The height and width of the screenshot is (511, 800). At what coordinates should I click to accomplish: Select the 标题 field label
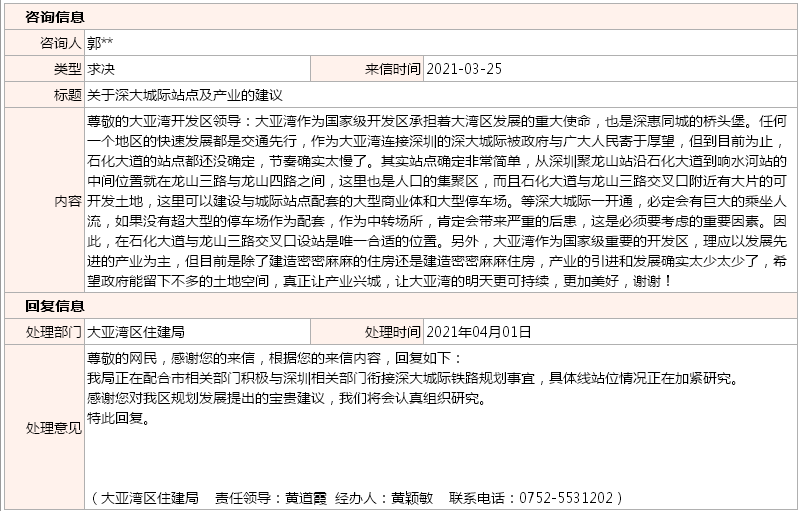[67, 96]
